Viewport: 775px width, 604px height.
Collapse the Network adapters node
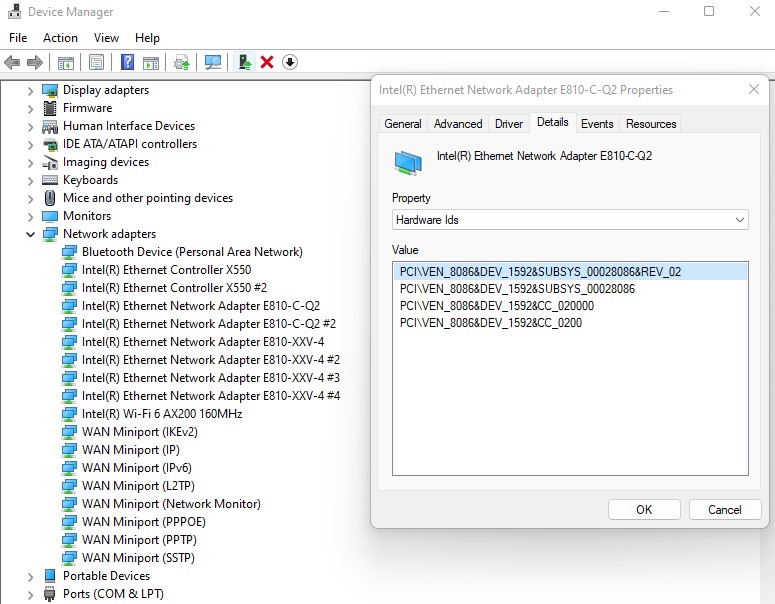click(31, 234)
